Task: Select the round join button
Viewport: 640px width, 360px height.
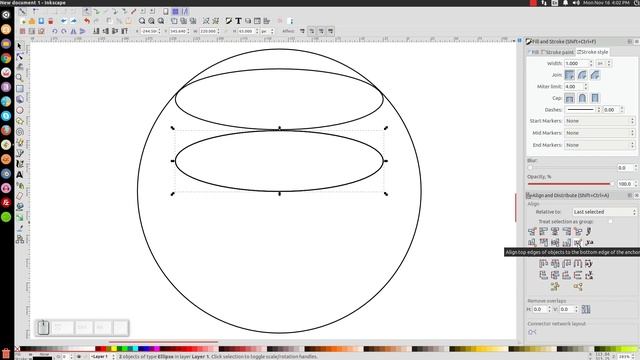Action: click(x=582, y=75)
